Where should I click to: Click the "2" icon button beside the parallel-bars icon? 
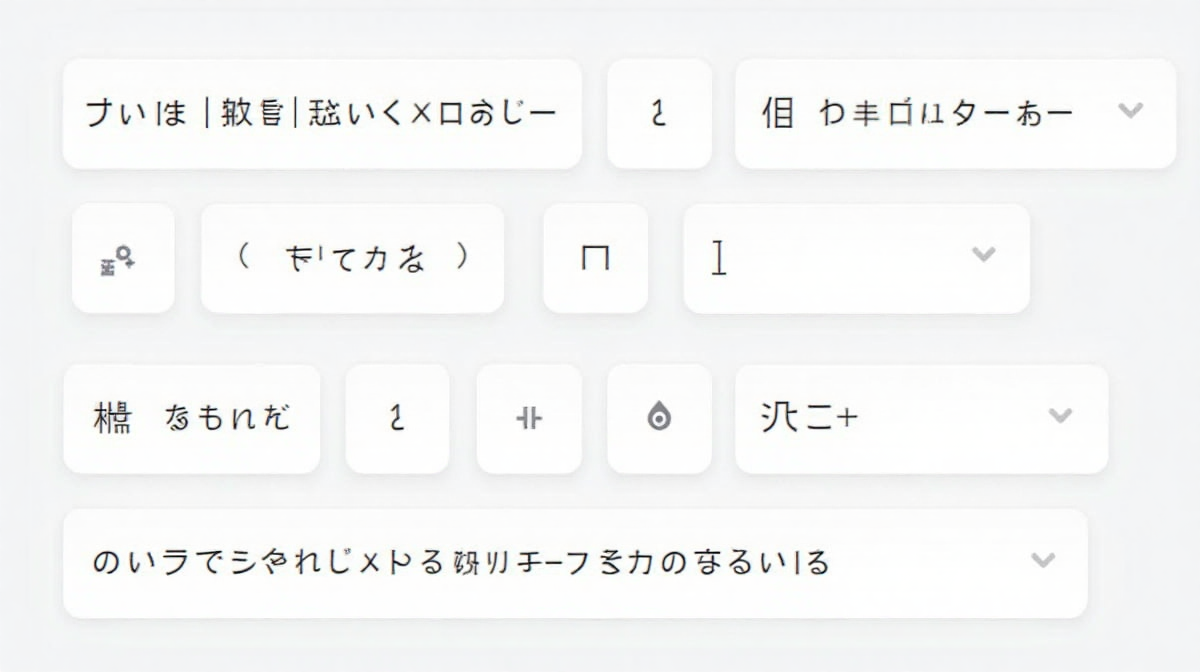click(397, 418)
